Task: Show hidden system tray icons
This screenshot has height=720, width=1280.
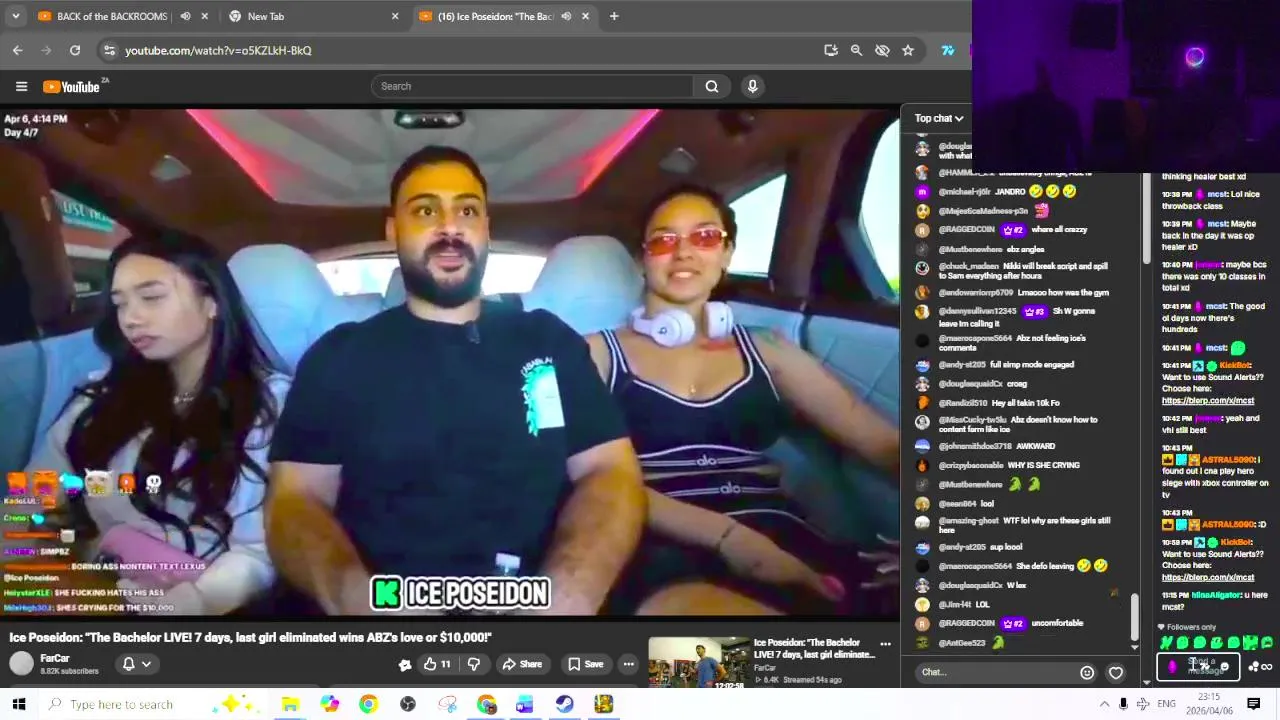Action: tap(1105, 704)
